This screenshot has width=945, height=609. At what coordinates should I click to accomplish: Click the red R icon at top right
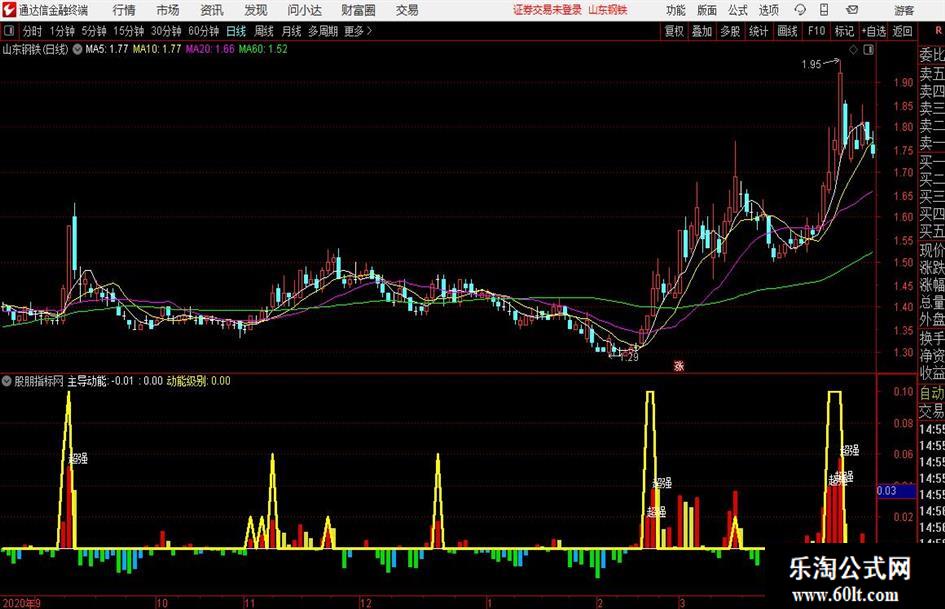tap(938, 31)
